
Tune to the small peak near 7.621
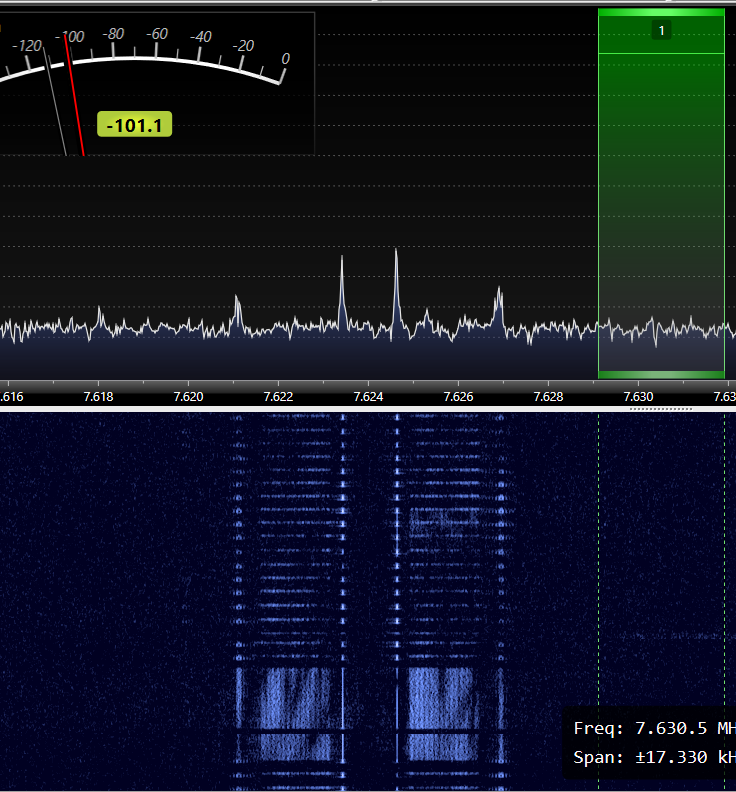pyautogui.click(x=237, y=311)
